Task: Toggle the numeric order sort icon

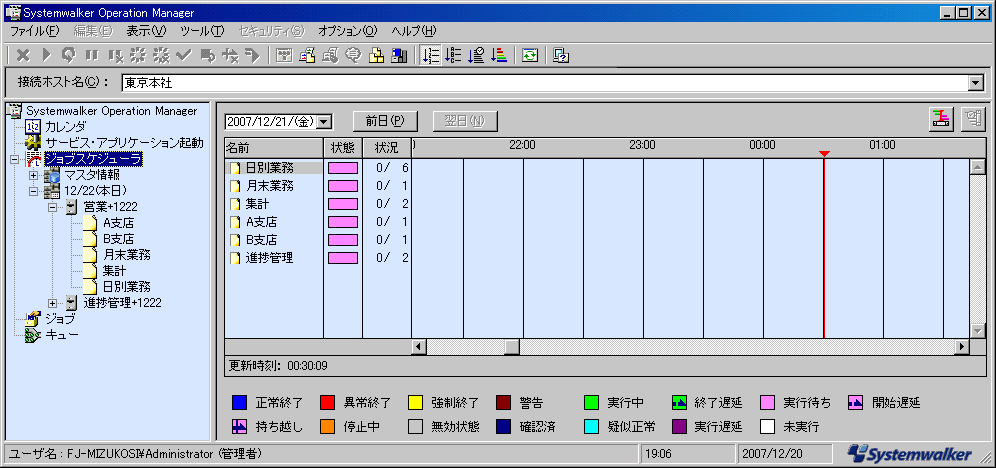Action: (x=431, y=56)
